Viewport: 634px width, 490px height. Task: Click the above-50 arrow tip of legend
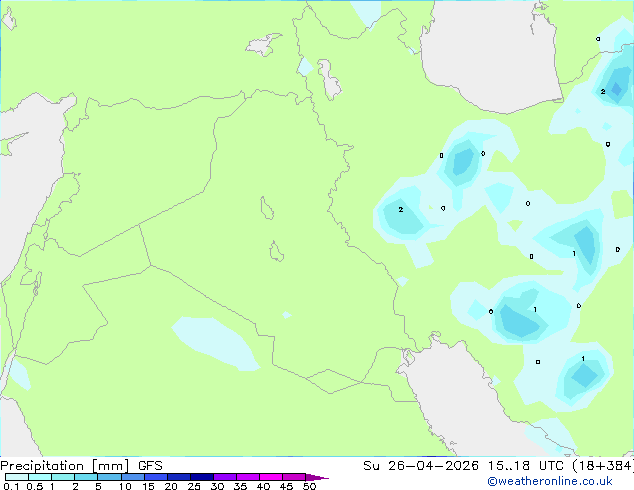click(317, 477)
